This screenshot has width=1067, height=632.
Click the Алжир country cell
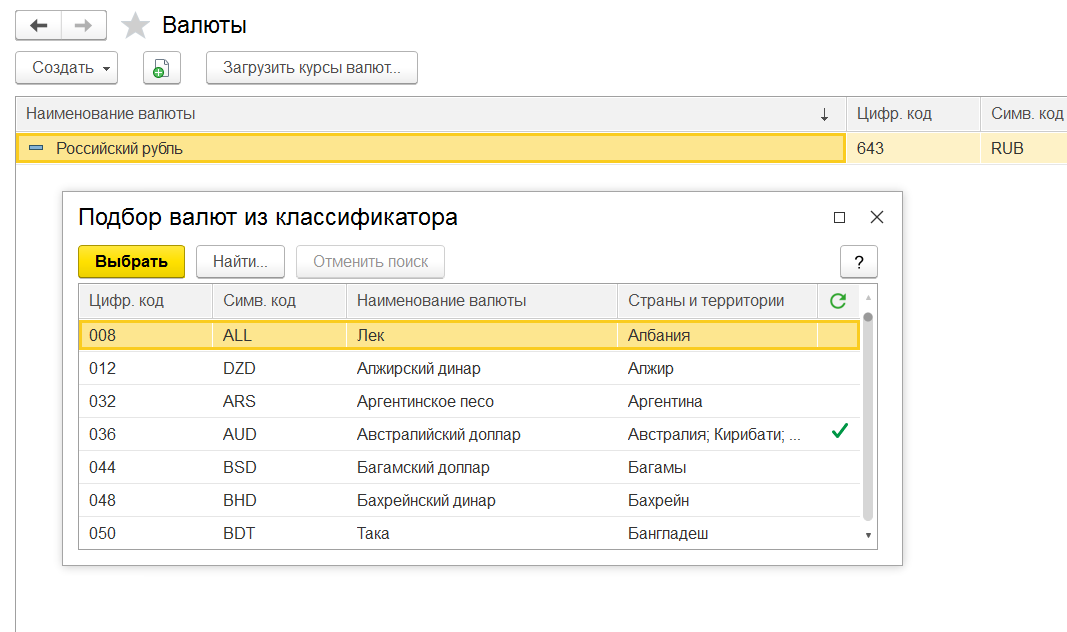pos(717,369)
